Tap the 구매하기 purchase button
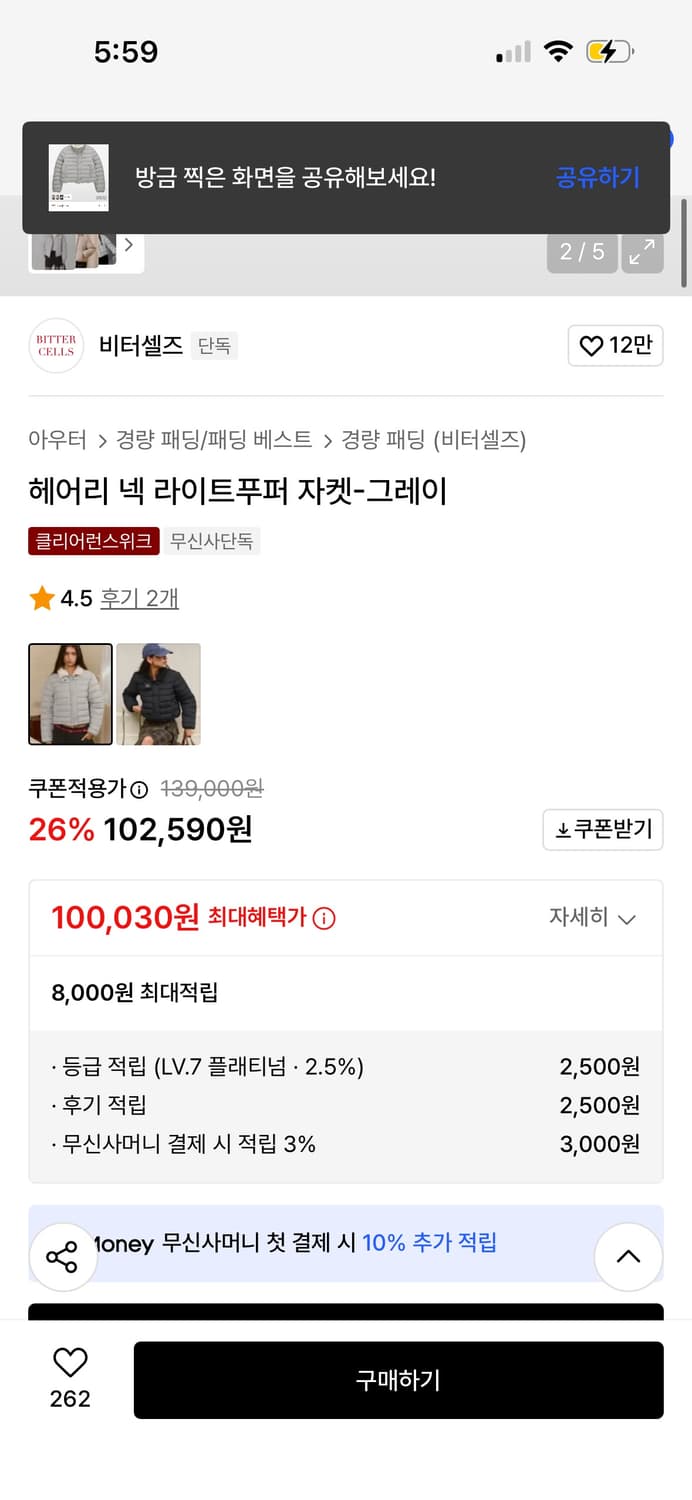This screenshot has height=1500, width=692. (x=399, y=1380)
